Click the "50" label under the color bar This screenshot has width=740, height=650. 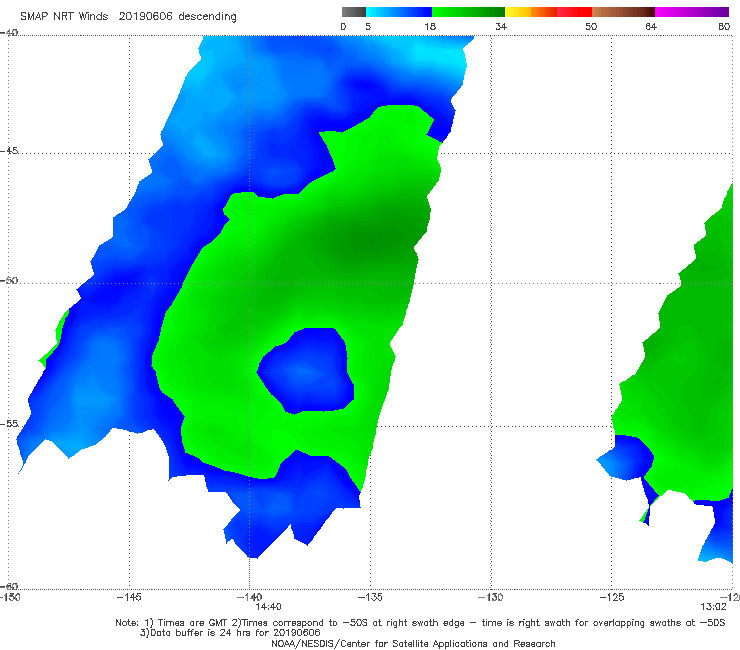point(591,27)
